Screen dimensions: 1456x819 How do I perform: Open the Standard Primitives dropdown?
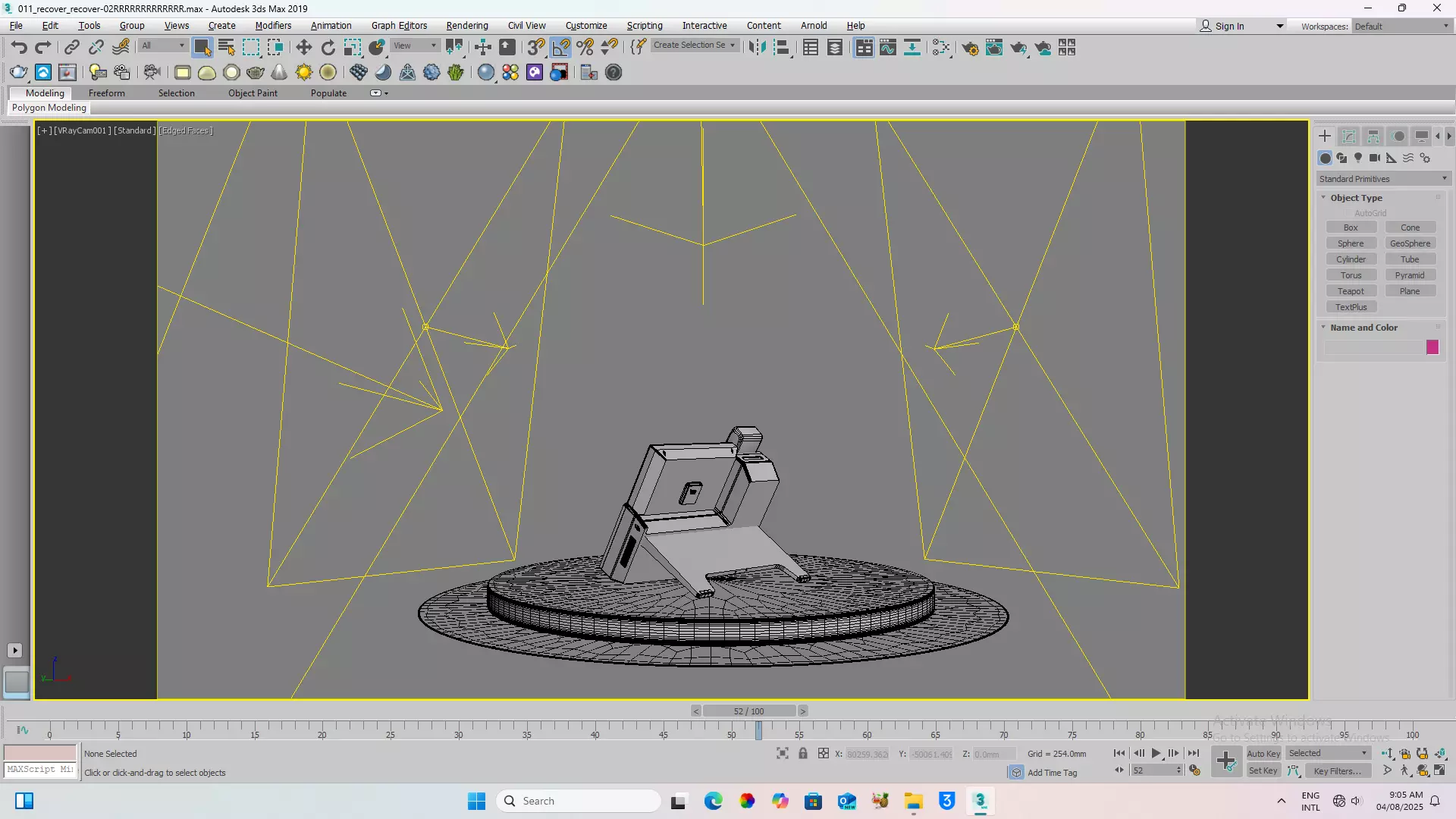[1382, 179]
